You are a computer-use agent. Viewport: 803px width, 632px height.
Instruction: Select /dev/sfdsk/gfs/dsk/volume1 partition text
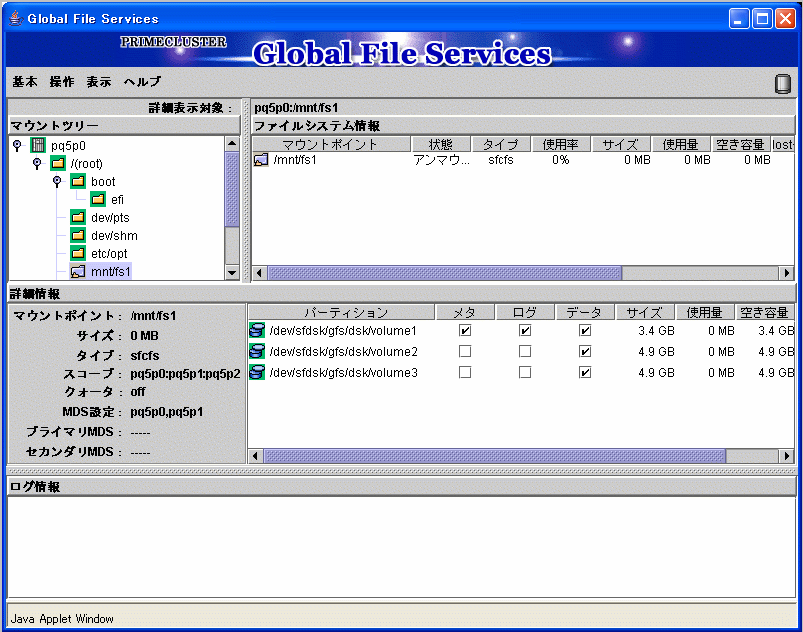343,331
